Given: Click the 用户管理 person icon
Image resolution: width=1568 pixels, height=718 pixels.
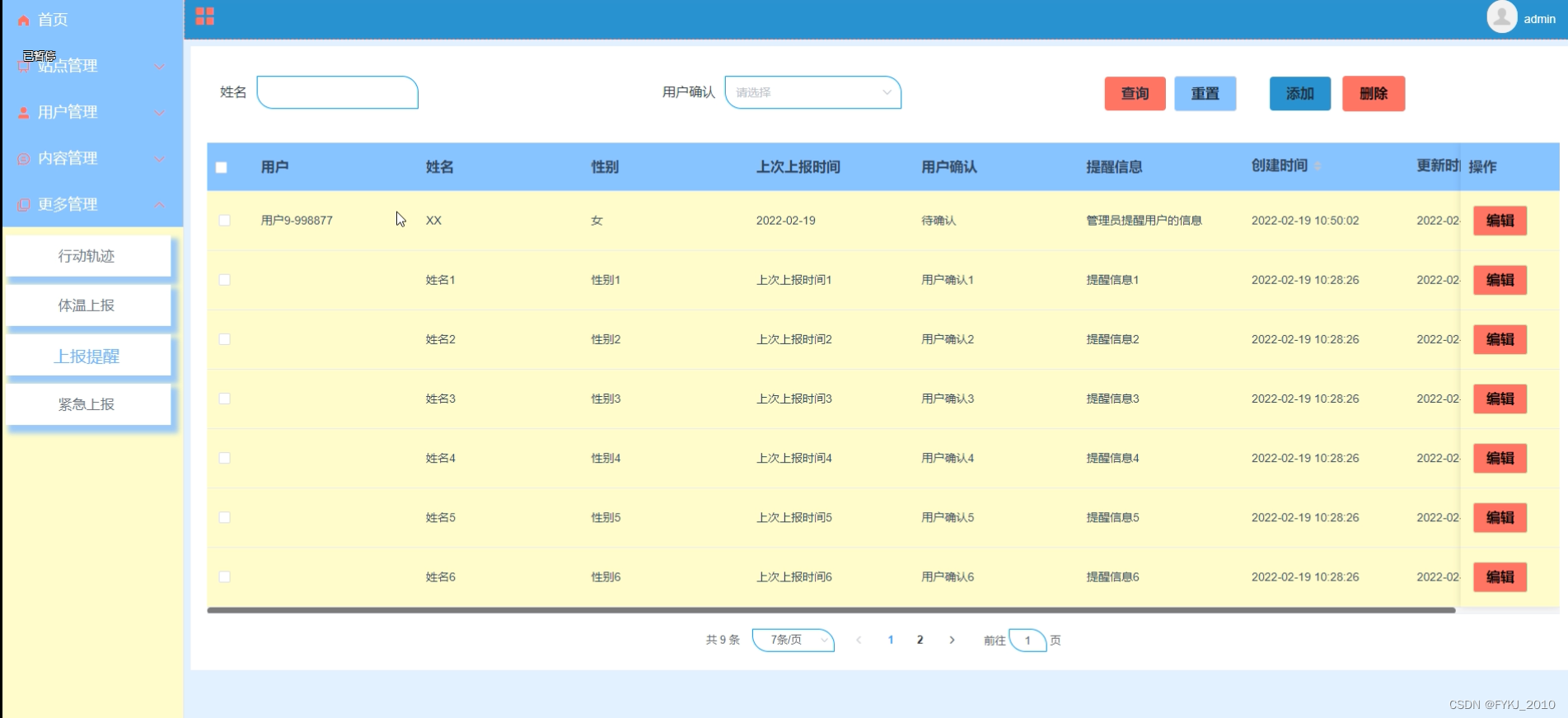Looking at the screenshot, I should 23,112.
